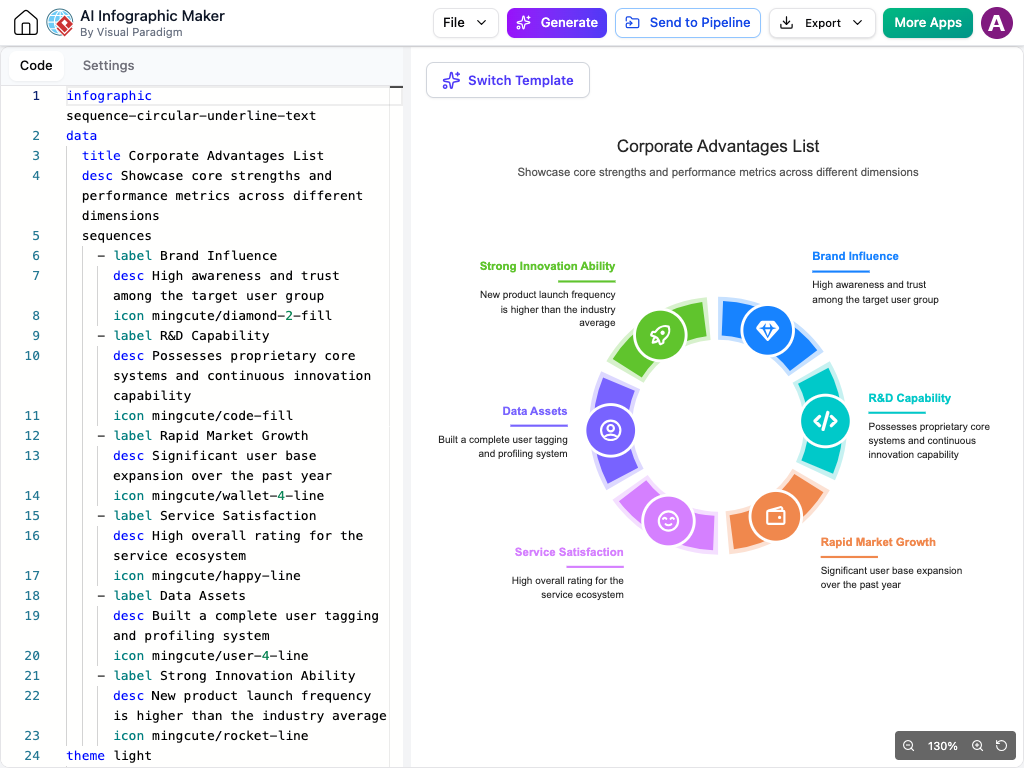This screenshot has width=1024, height=768.
Task: Open the File dropdown menu
Action: pyautogui.click(x=466, y=23)
